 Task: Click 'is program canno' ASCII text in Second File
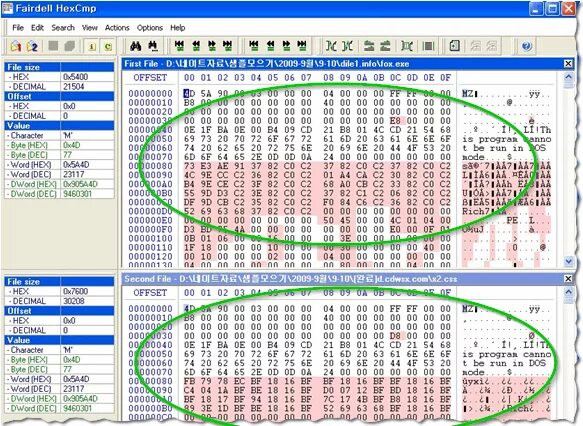506,354
